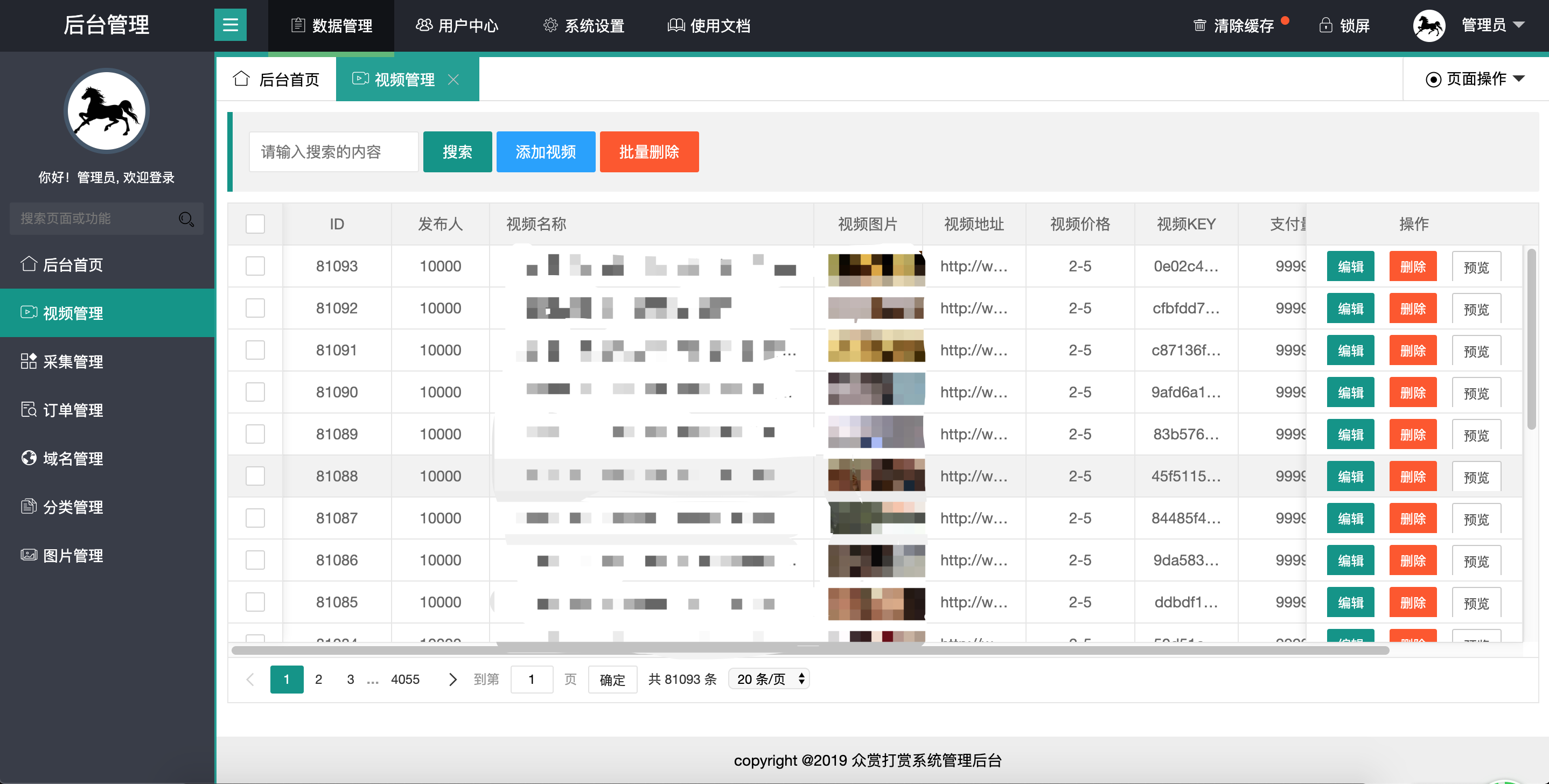Click the sidebar 订单管理 icon
Screen dimensions: 1549x784
click(29, 409)
